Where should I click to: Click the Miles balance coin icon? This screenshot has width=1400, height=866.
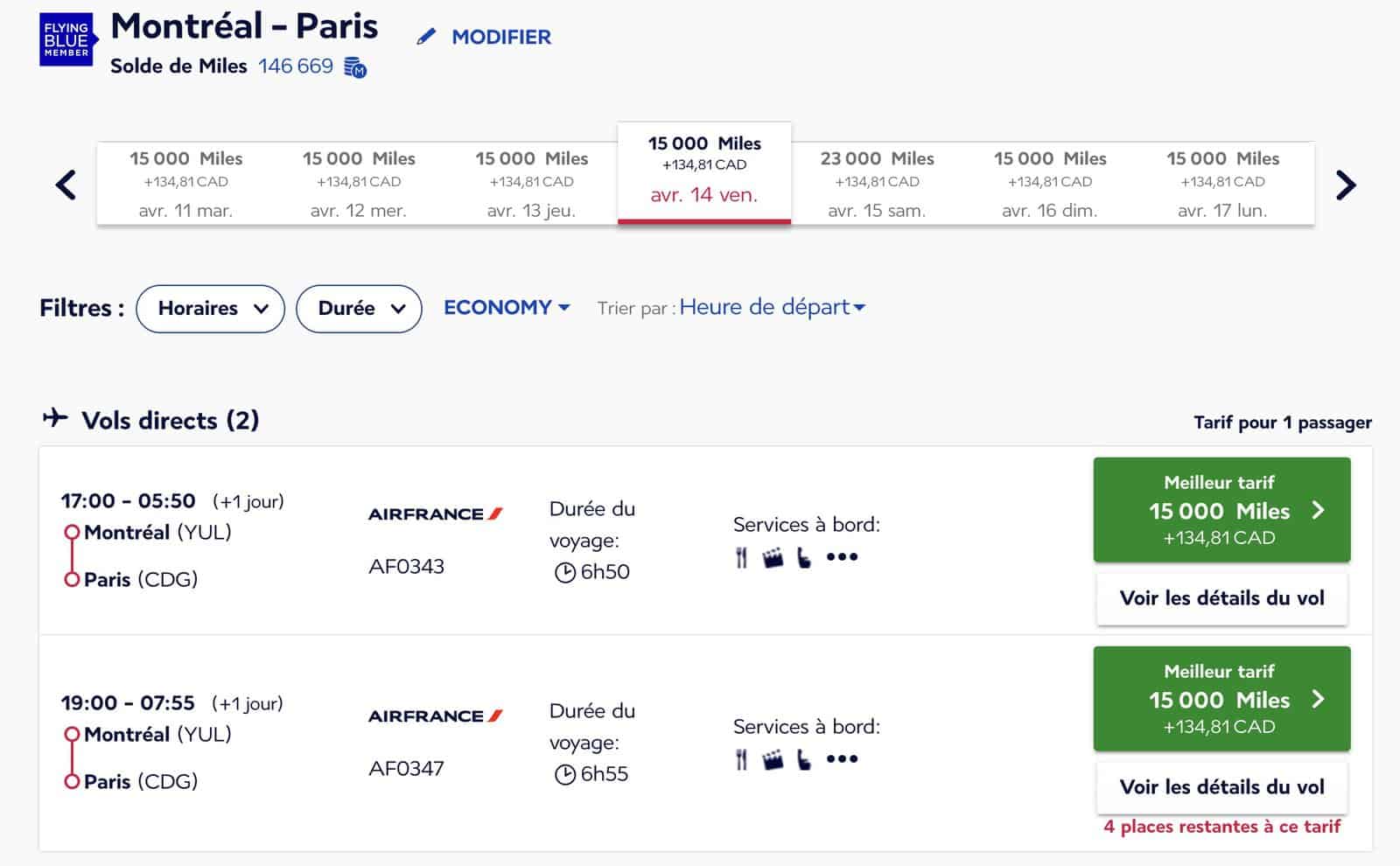point(353,66)
